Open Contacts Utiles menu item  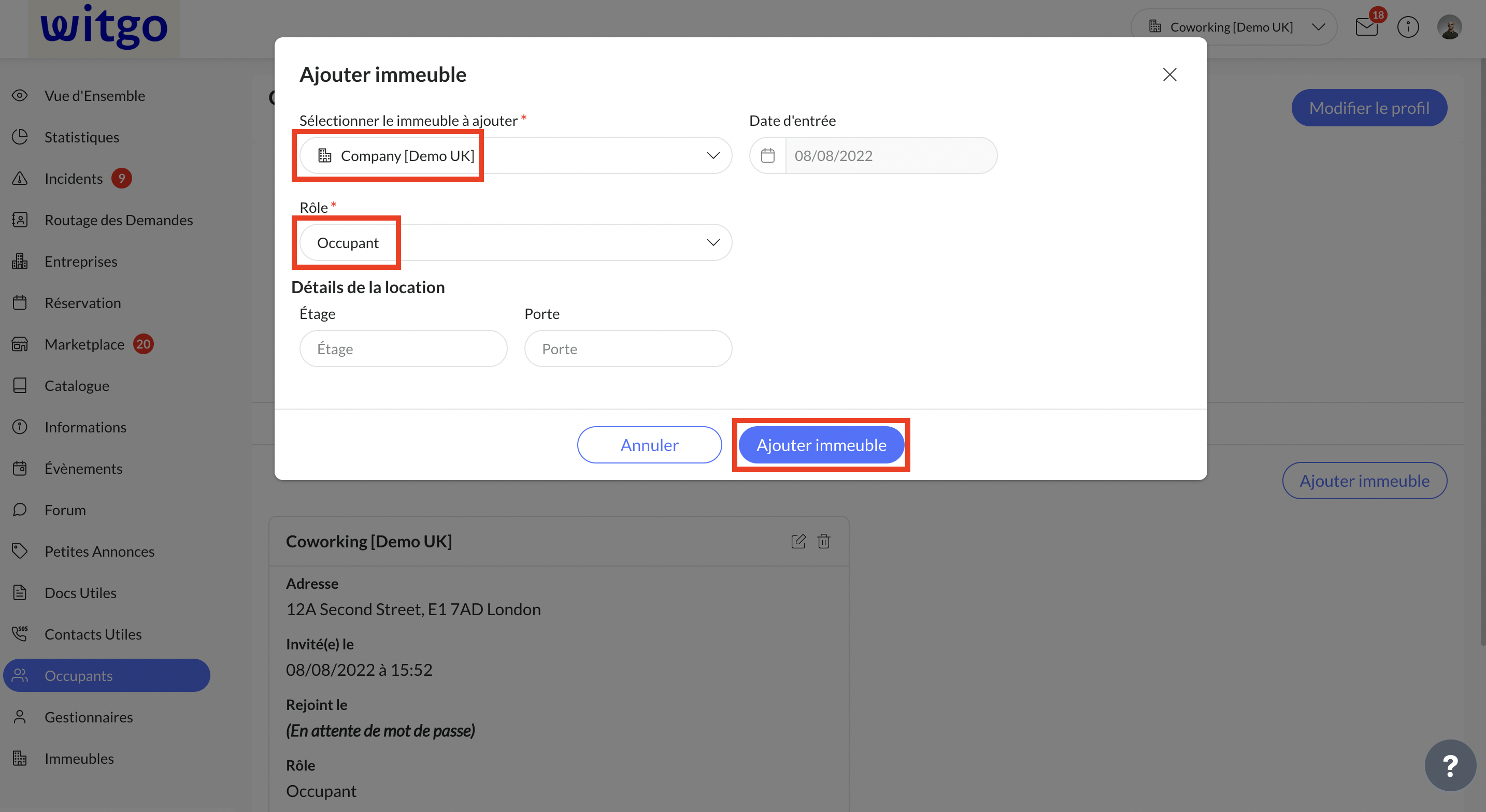coord(107,634)
